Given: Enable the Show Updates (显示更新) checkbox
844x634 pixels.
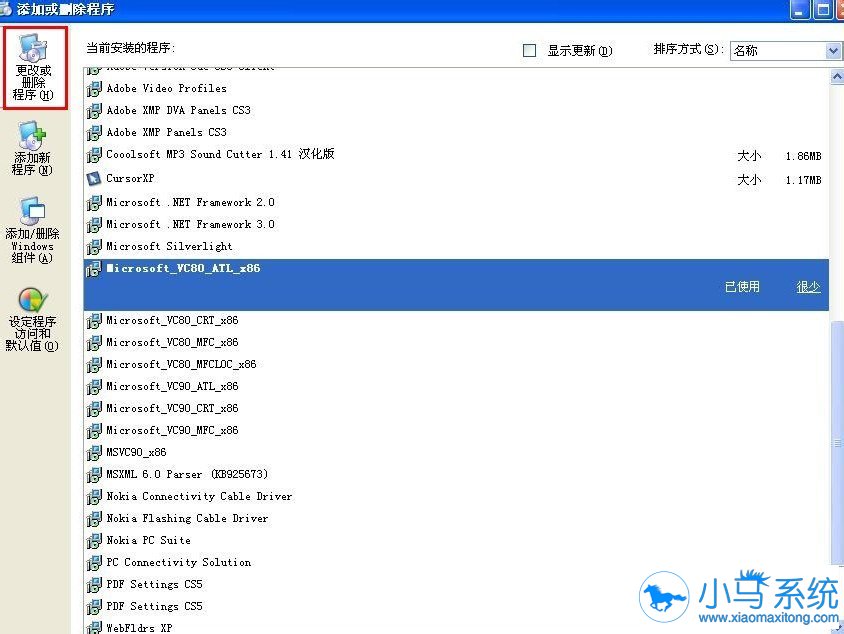Looking at the screenshot, I should click(530, 51).
